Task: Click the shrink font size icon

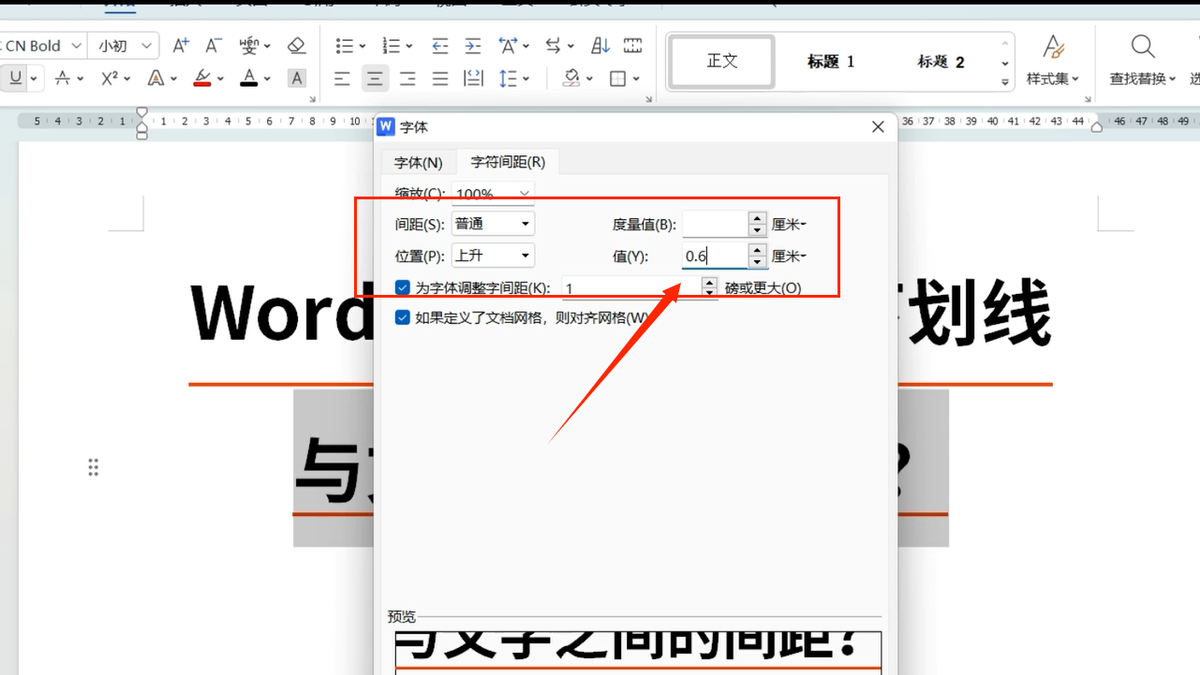Action: click(214, 45)
